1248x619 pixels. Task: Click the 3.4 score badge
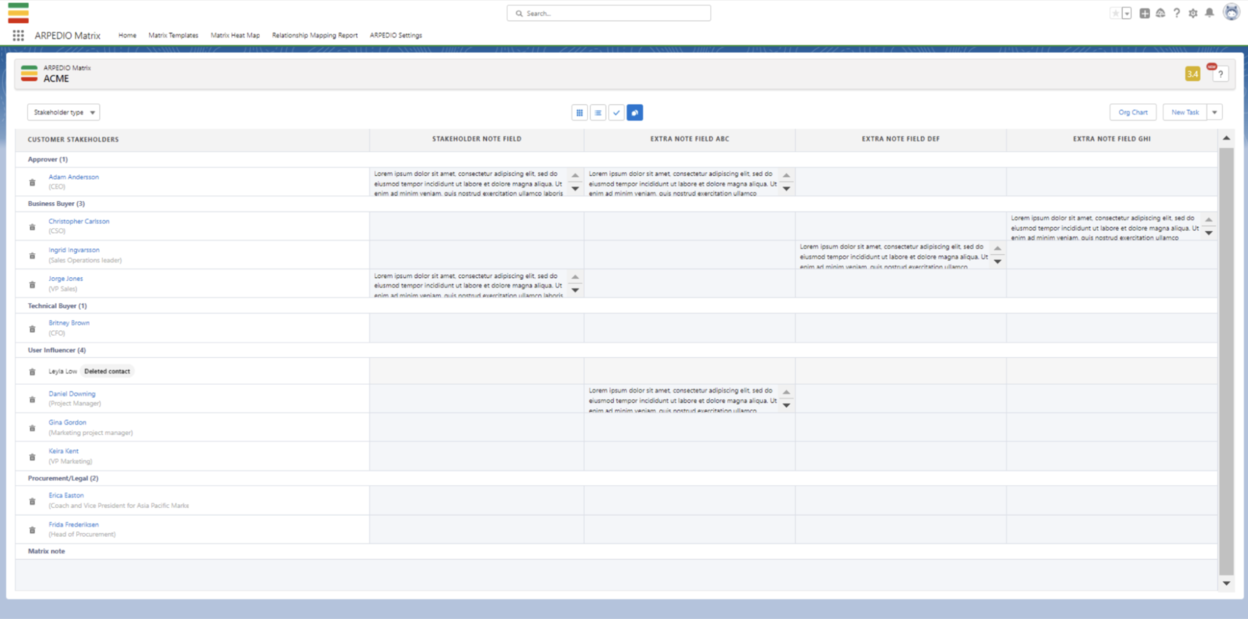(x=1192, y=74)
